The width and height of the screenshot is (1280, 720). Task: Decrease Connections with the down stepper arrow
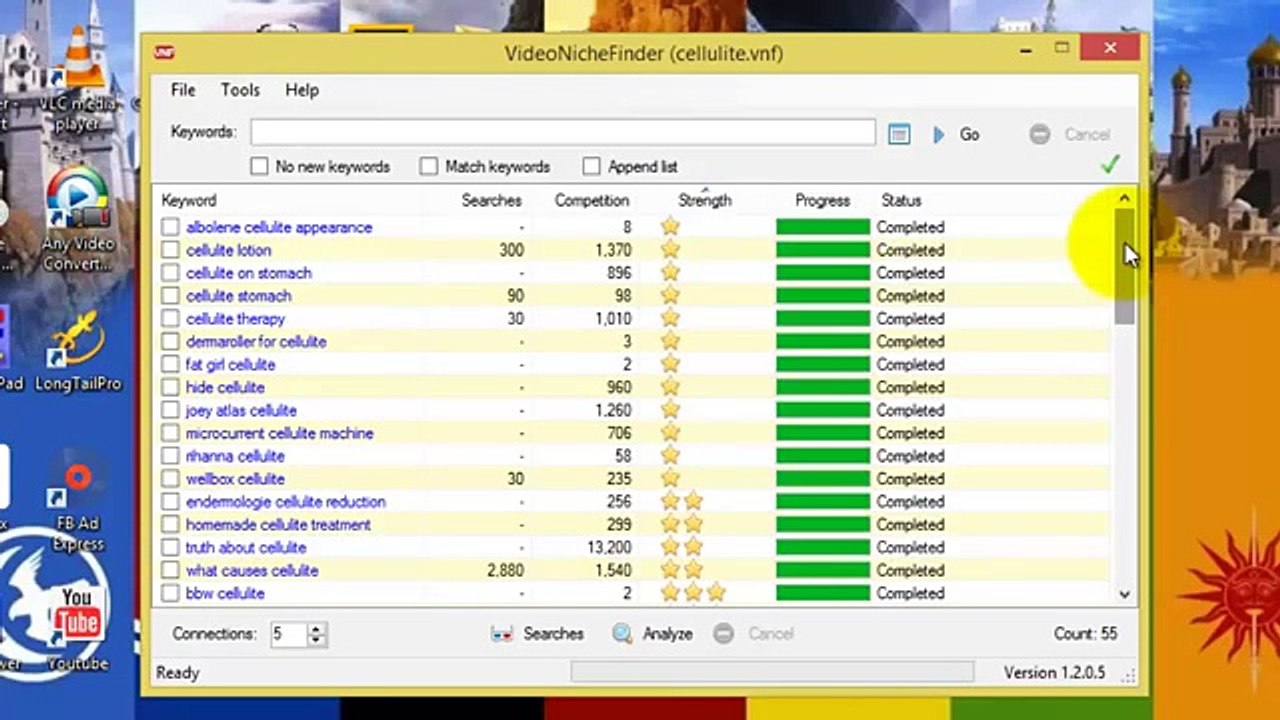click(317, 639)
